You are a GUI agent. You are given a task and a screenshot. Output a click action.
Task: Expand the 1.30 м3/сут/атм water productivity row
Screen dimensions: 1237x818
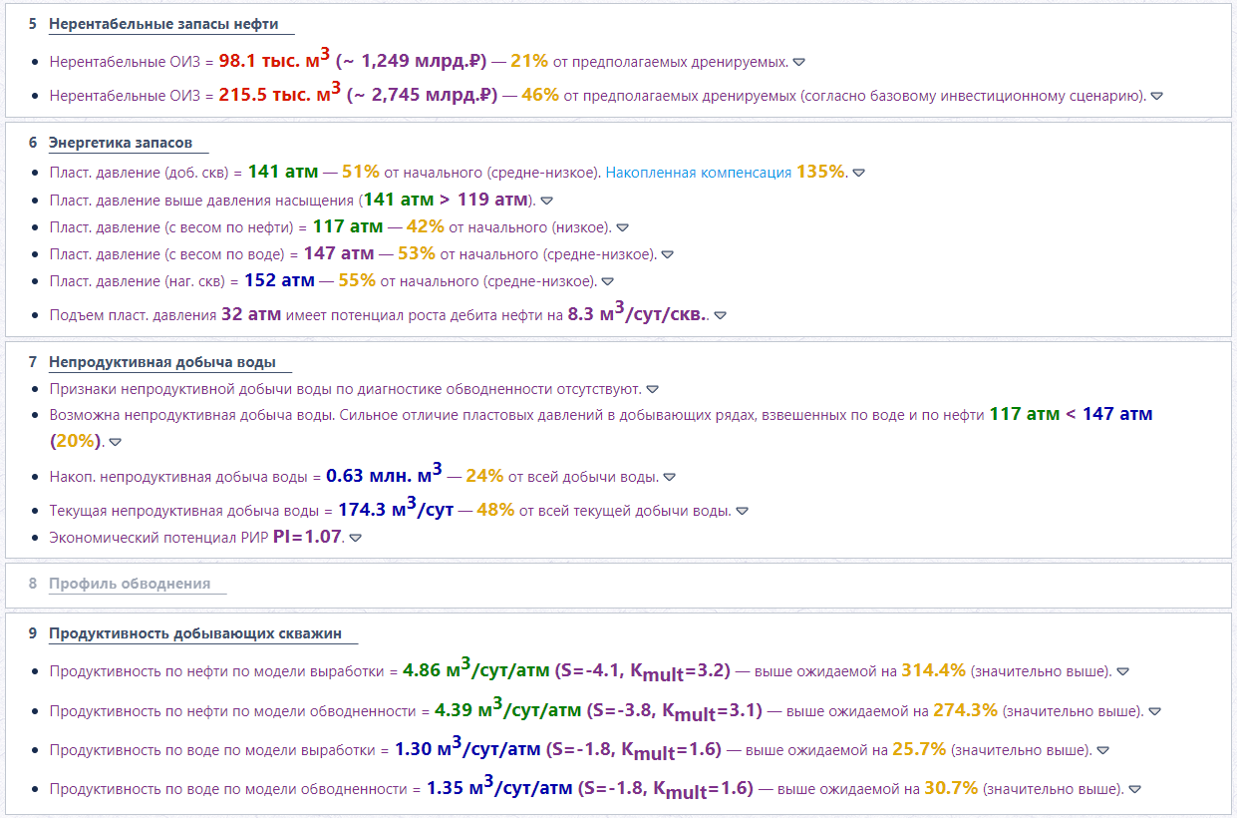coord(1102,750)
